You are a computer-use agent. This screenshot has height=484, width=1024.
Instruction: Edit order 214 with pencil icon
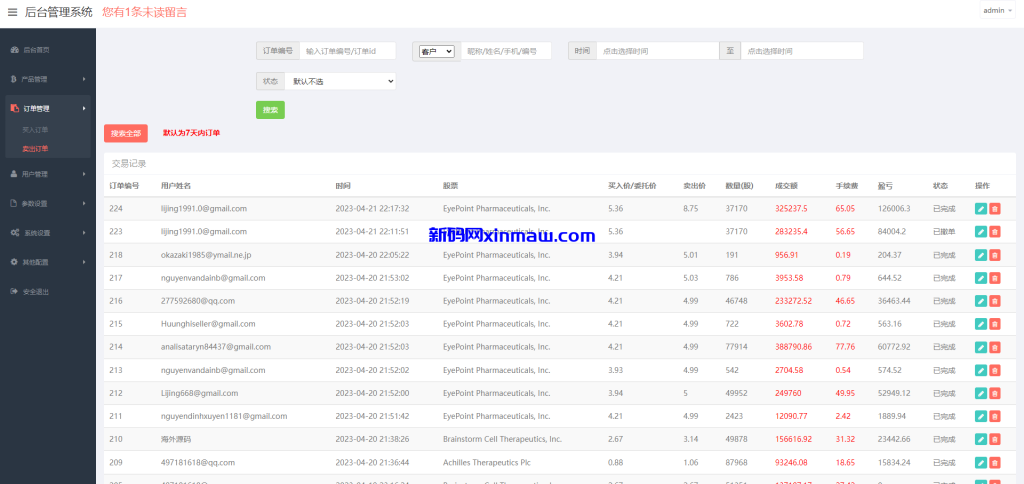980,347
